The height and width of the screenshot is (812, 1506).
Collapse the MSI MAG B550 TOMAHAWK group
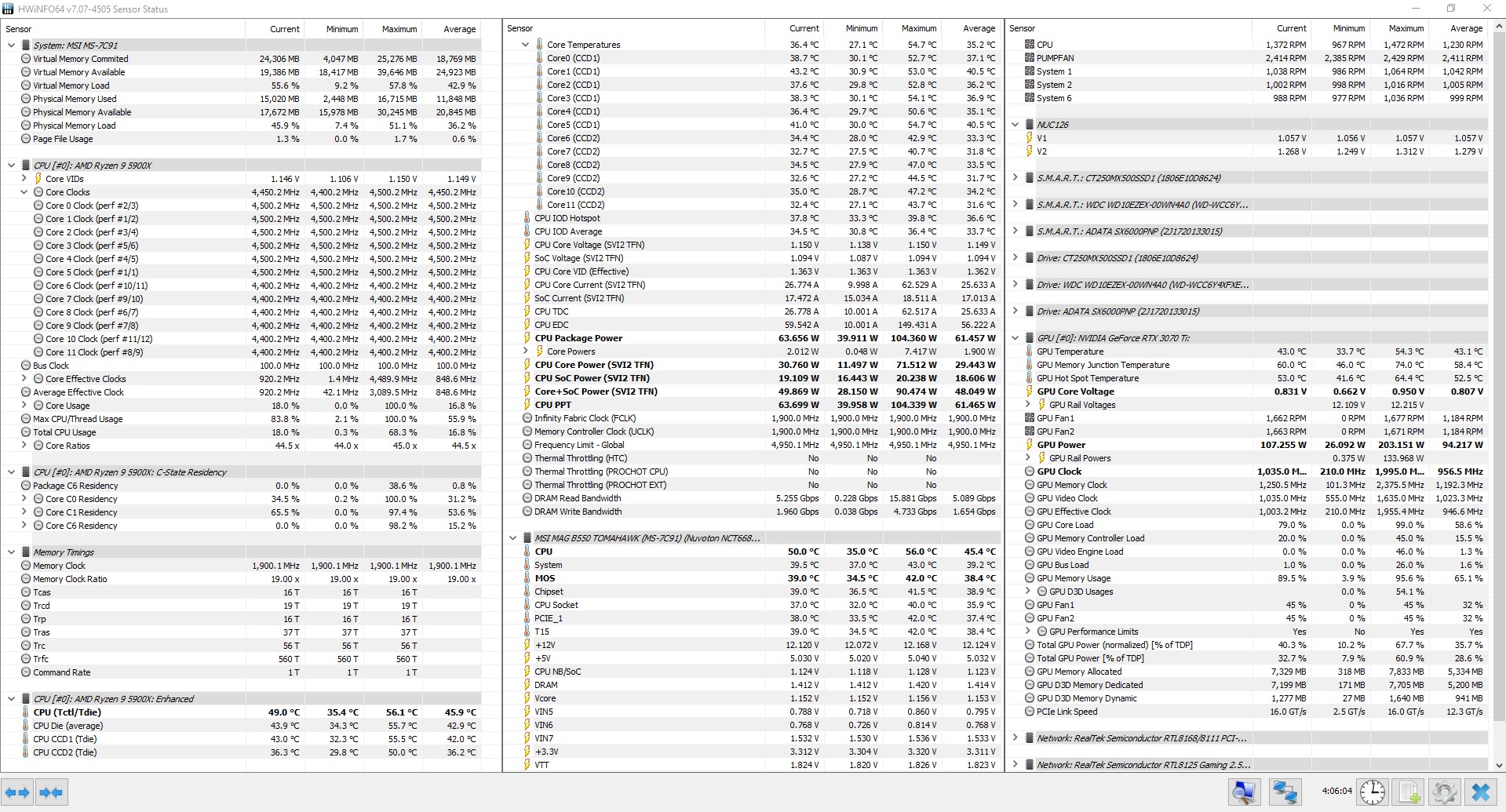click(512, 538)
